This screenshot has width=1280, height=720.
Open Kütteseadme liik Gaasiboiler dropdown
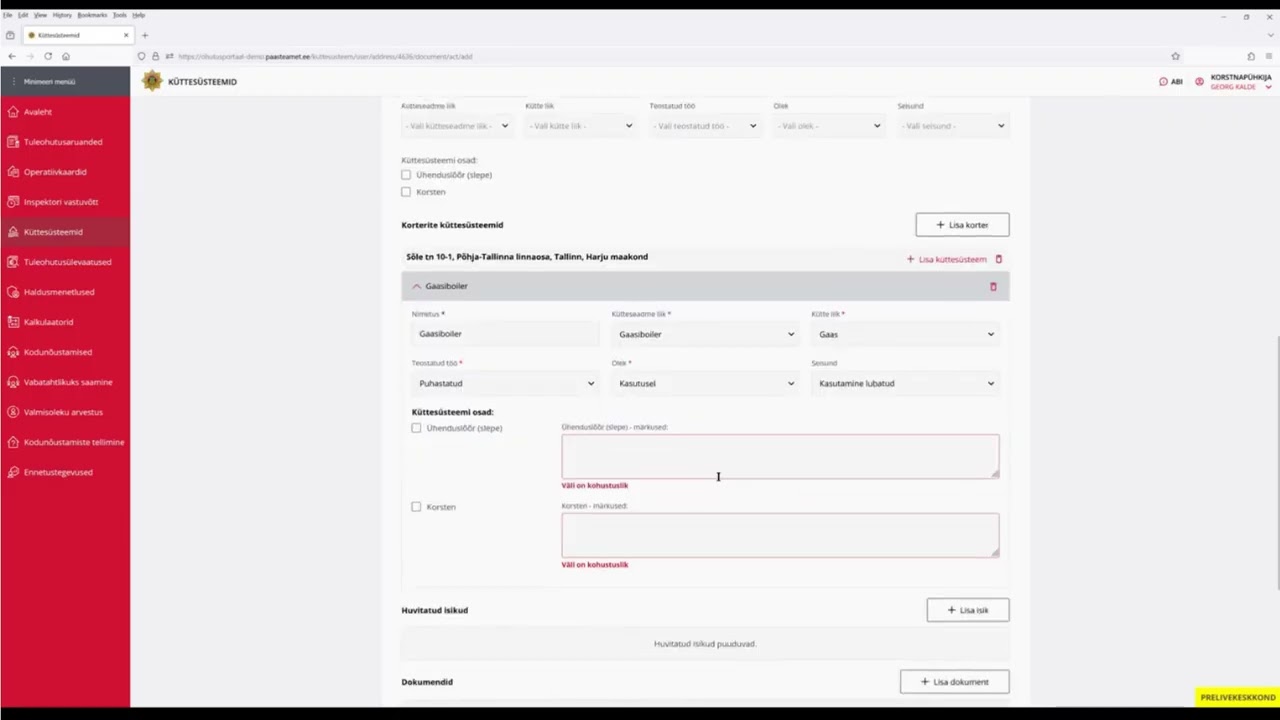point(706,334)
